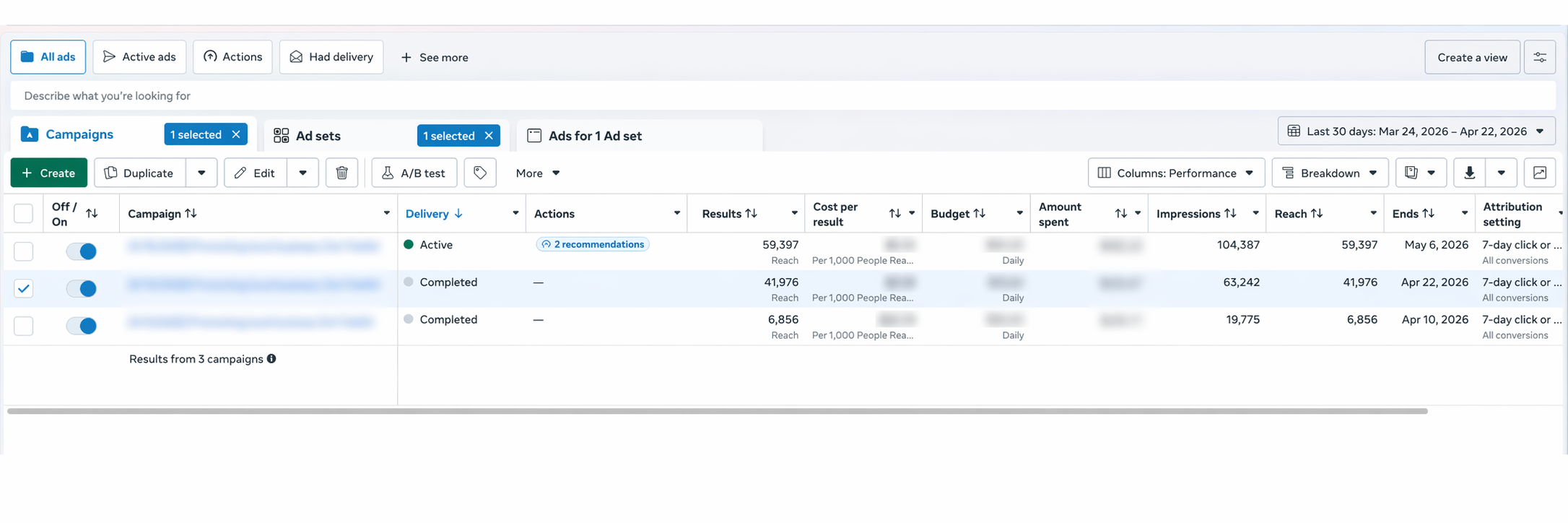Click the first blurred campaign name link
This screenshot has height=523, width=1568.
click(253, 246)
